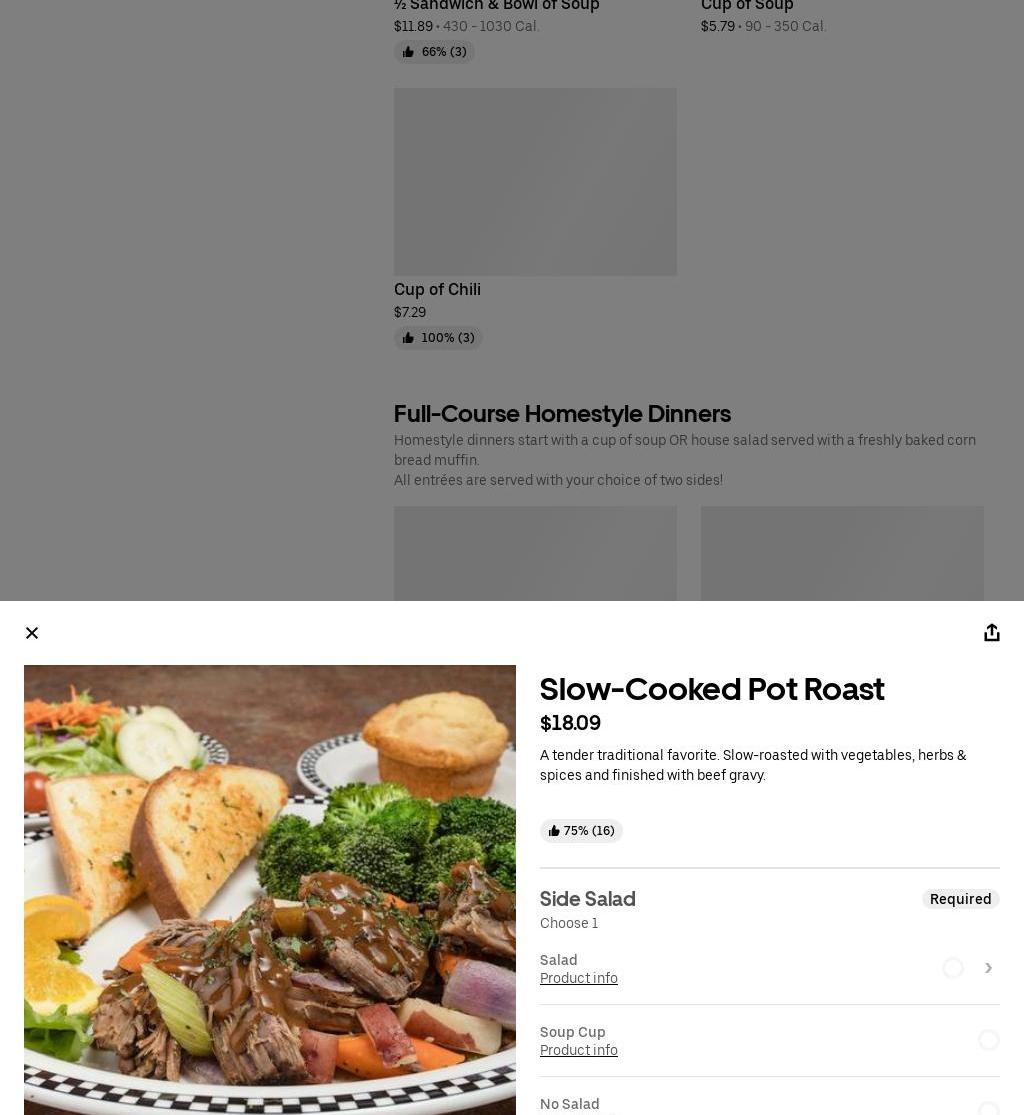The image size is (1024, 1115).
Task: Open Product info link under Salad
Action: tap(578, 978)
